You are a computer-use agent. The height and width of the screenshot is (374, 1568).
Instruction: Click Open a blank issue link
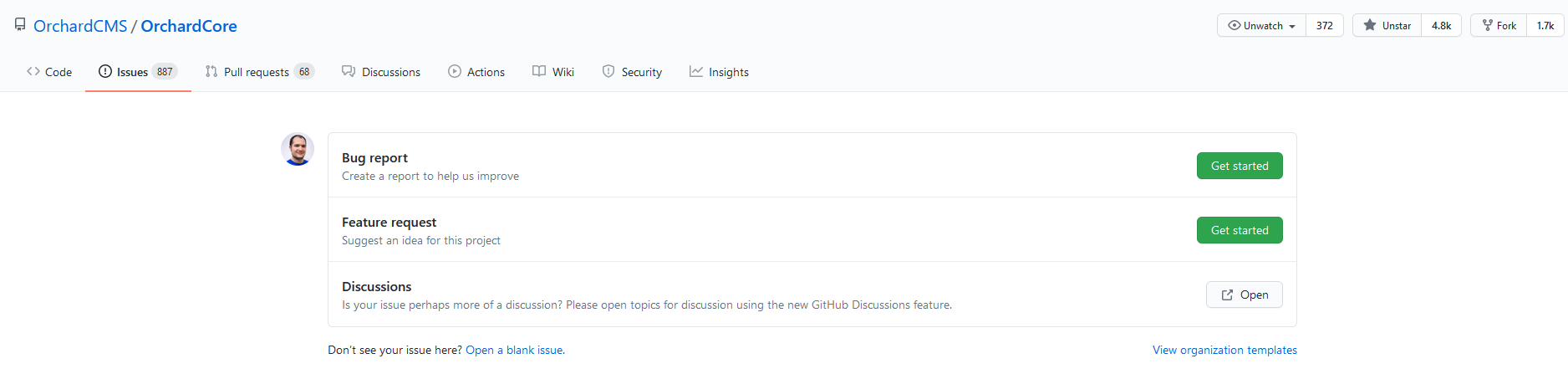tap(514, 350)
